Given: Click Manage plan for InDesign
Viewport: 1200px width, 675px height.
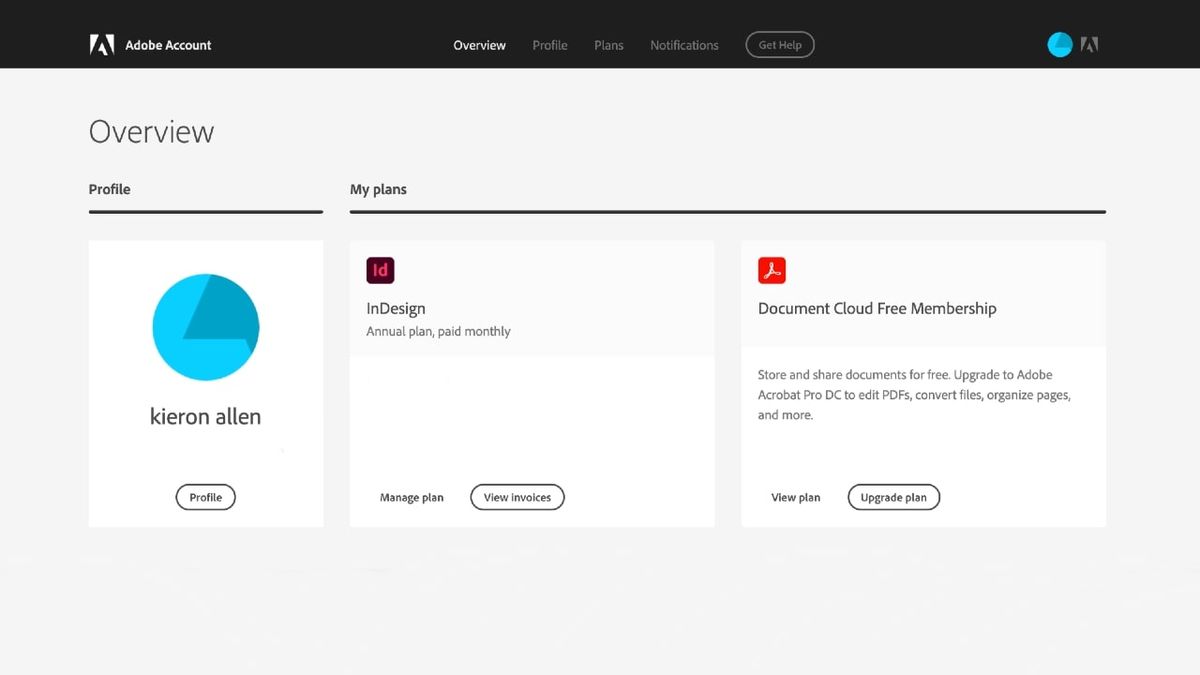Looking at the screenshot, I should point(412,497).
